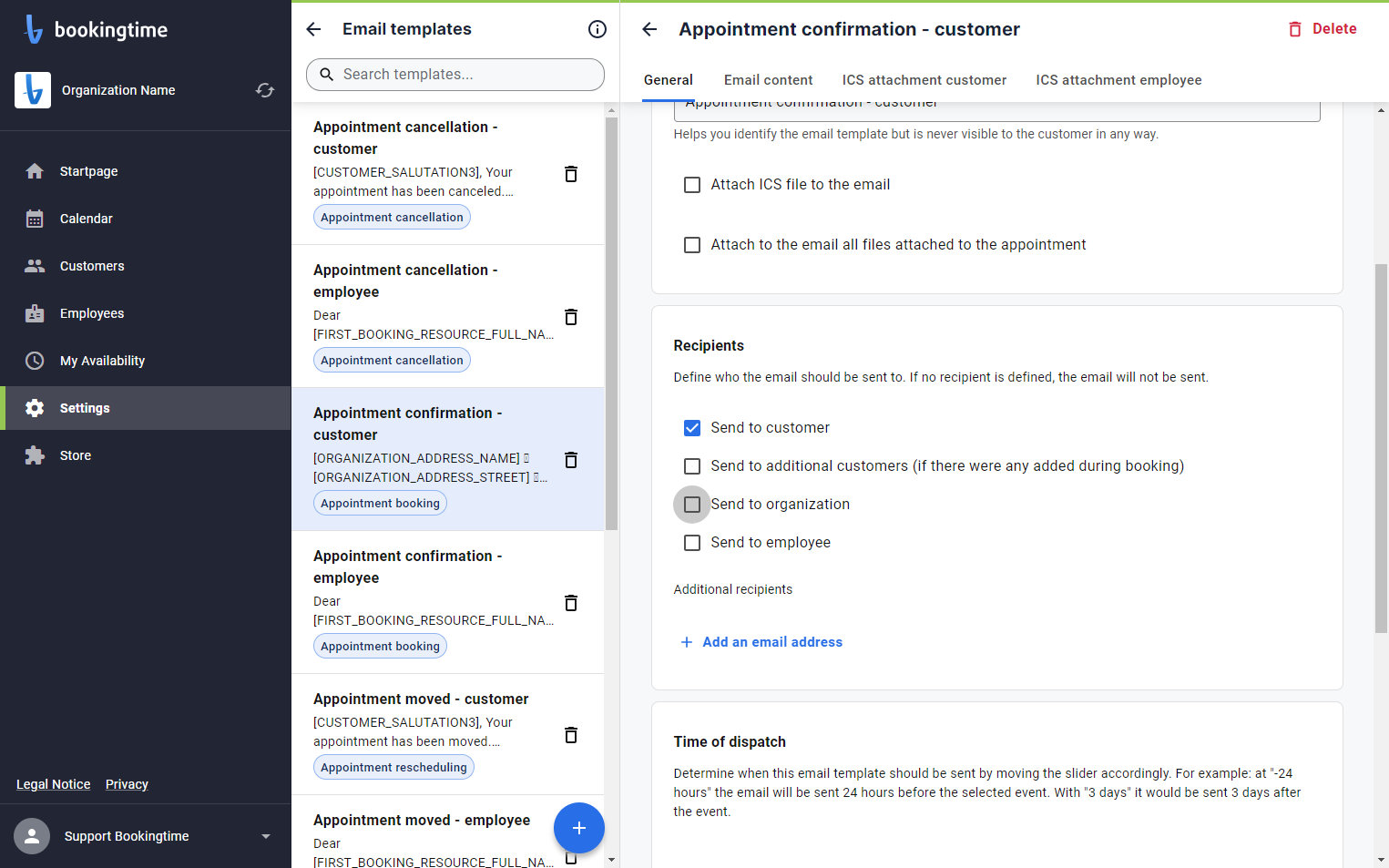The image size is (1389, 868).
Task: Enable Attach ICS file to the email
Action: [692, 185]
